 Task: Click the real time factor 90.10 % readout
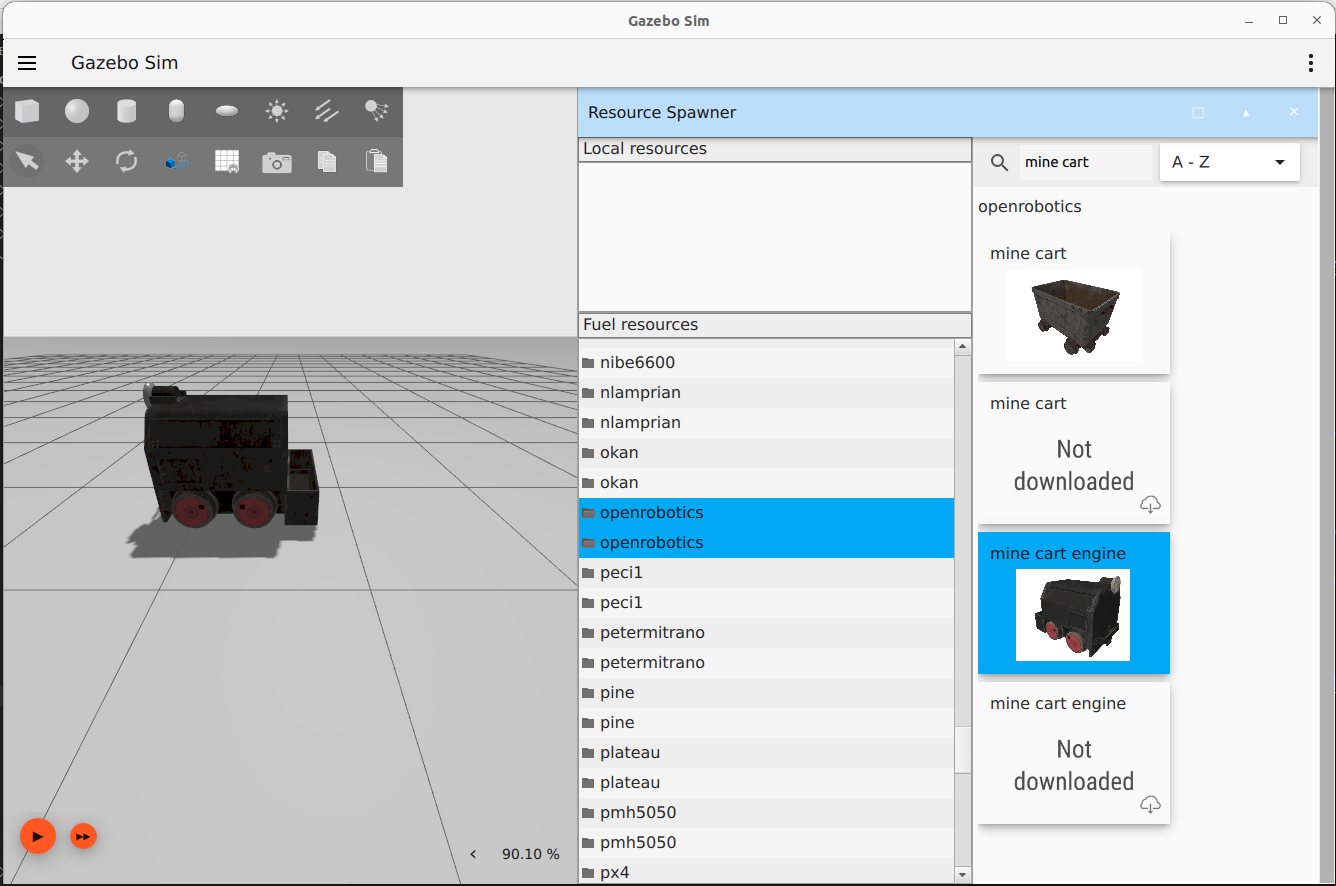(531, 854)
